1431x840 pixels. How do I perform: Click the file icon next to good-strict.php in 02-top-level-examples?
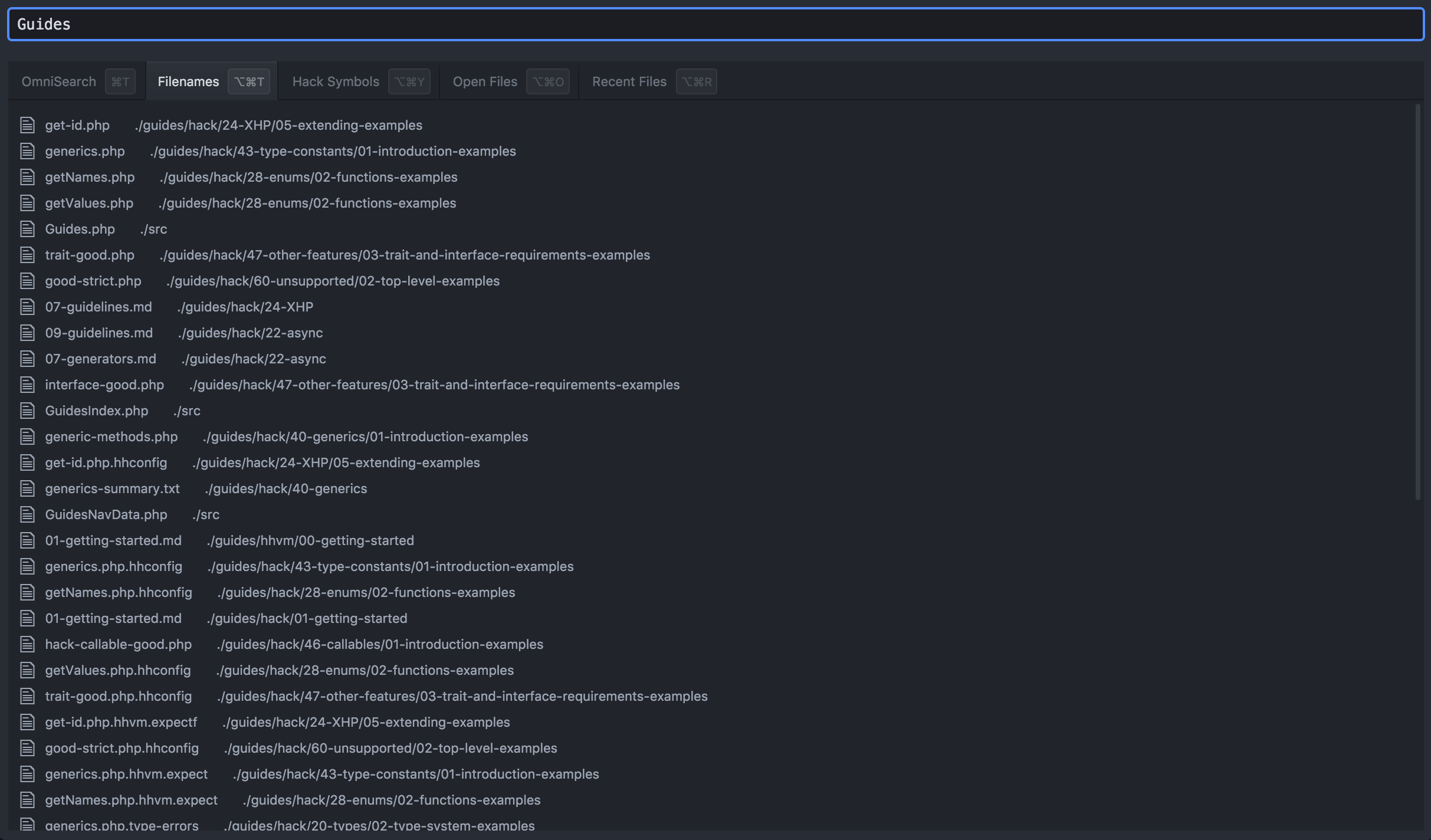27,280
